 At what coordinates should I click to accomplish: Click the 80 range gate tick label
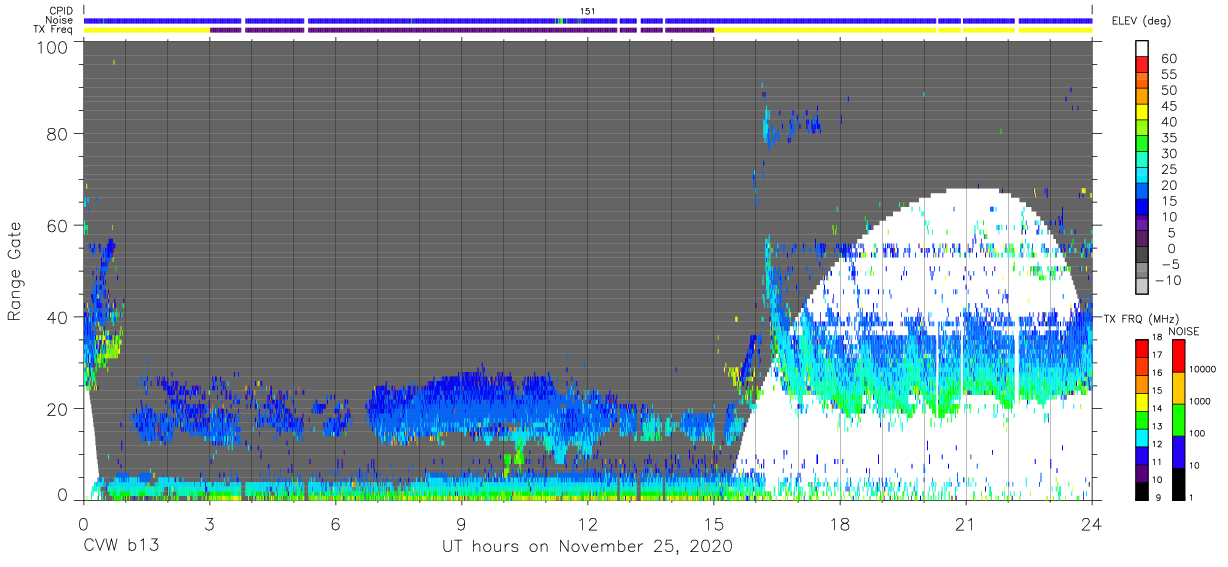56,134
